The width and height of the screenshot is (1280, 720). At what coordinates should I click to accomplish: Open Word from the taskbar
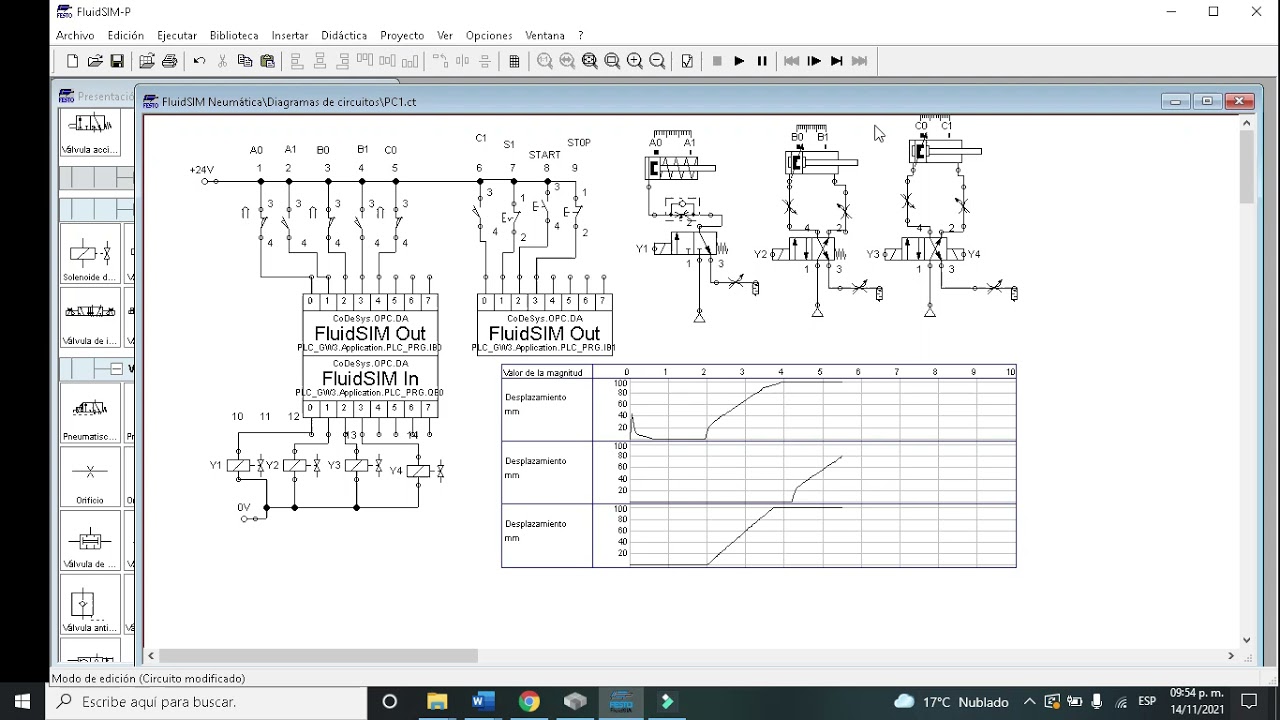(x=483, y=701)
